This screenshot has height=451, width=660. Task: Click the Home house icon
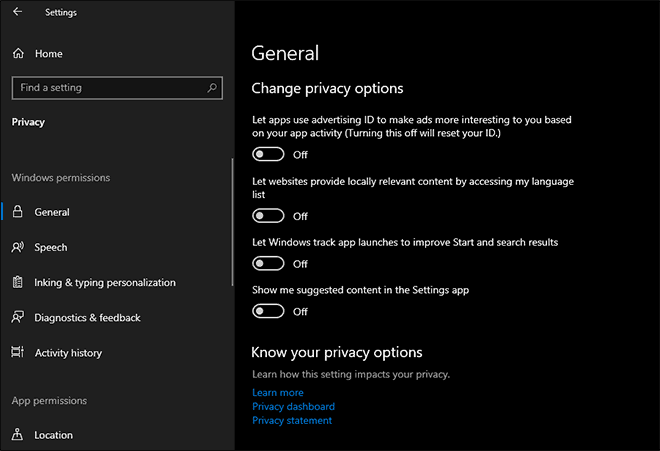point(18,53)
